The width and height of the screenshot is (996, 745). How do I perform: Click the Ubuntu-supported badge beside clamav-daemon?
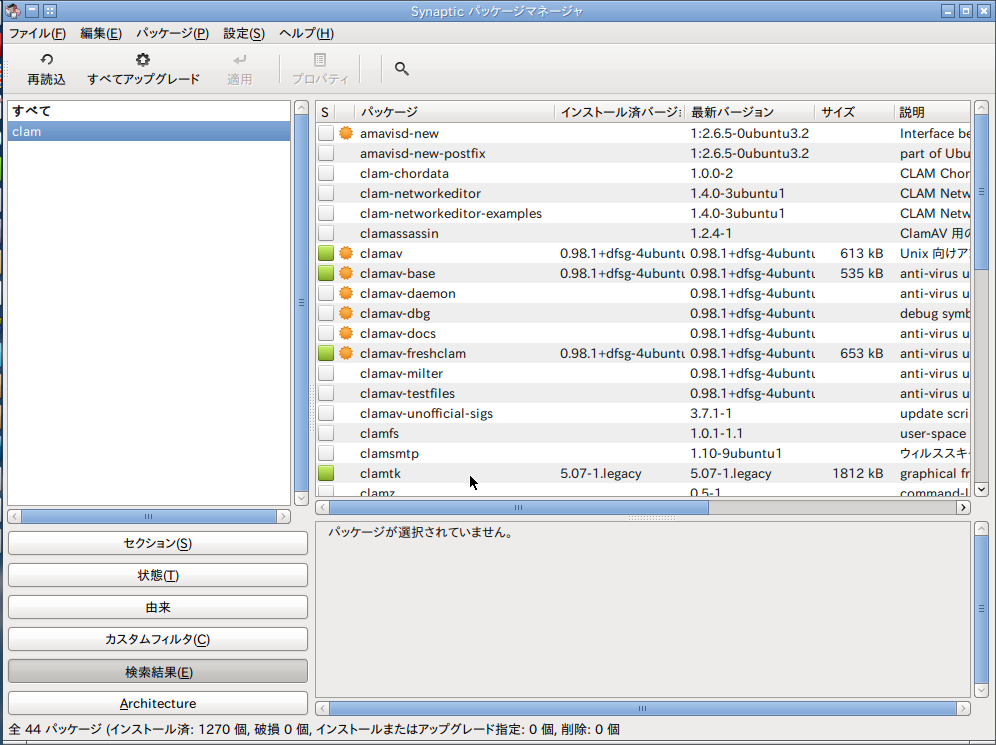pyautogui.click(x=346, y=293)
